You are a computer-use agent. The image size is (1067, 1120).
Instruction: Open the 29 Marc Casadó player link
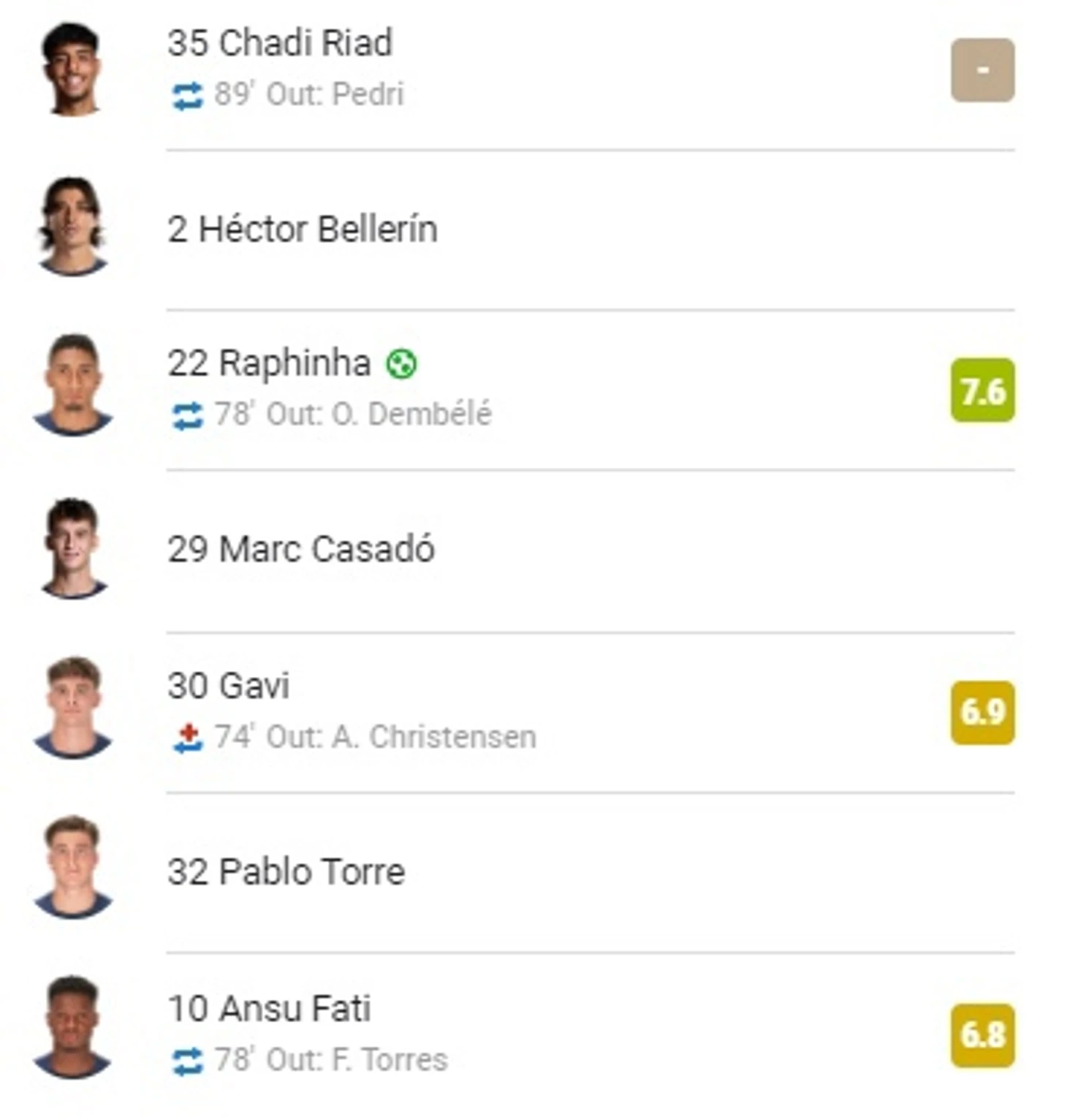point(301,549)
